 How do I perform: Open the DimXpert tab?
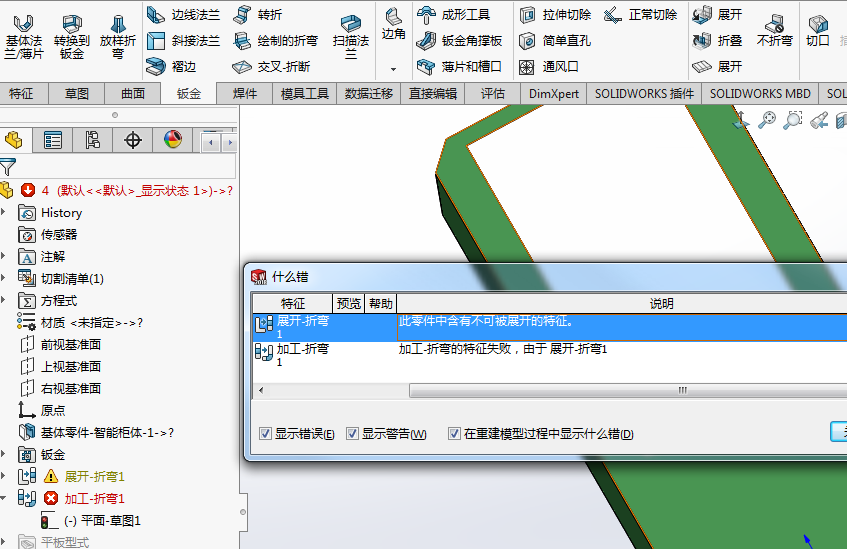tap(554, 93)
